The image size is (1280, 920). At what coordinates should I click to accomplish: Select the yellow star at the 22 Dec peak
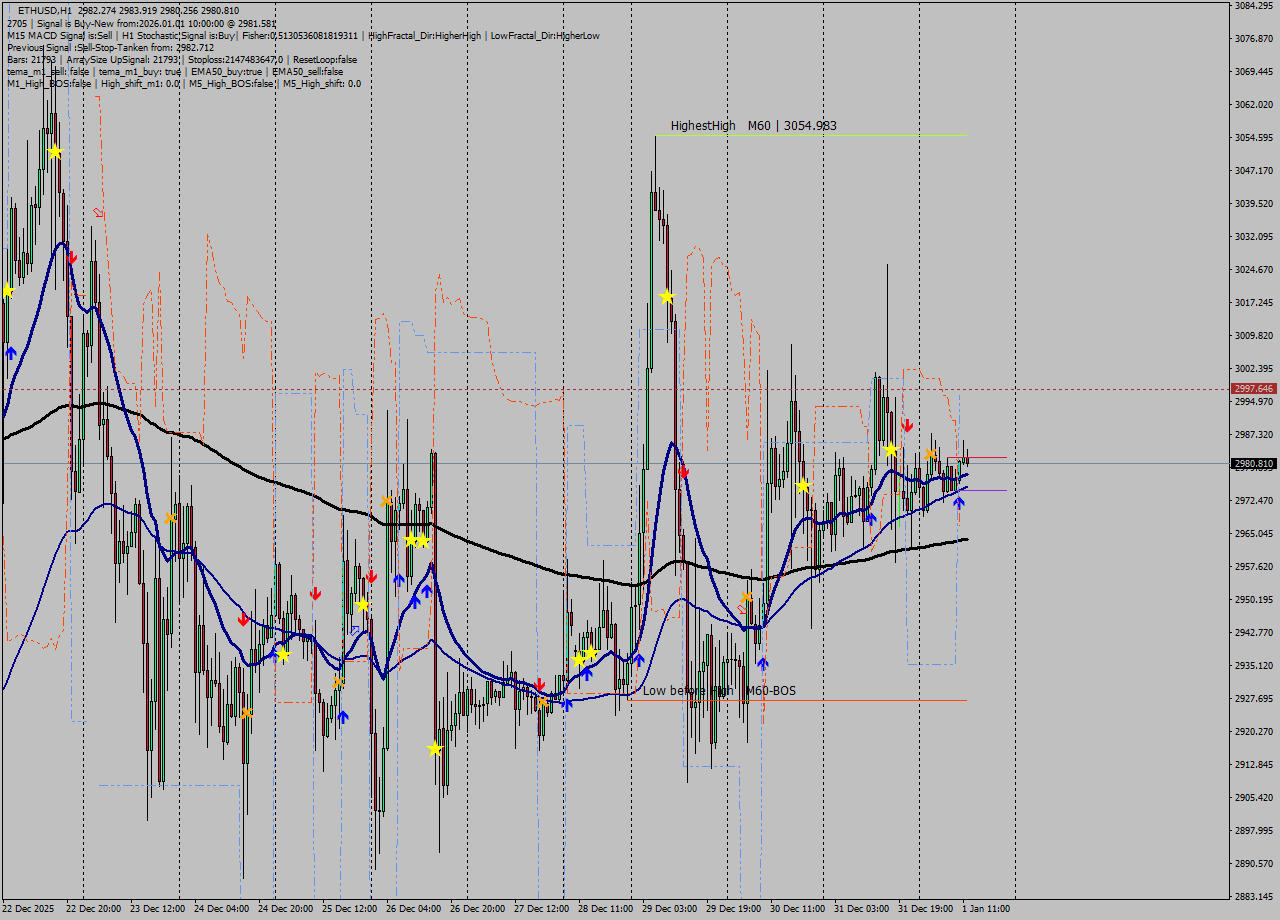pyautogui.click(x=55, y=152)
